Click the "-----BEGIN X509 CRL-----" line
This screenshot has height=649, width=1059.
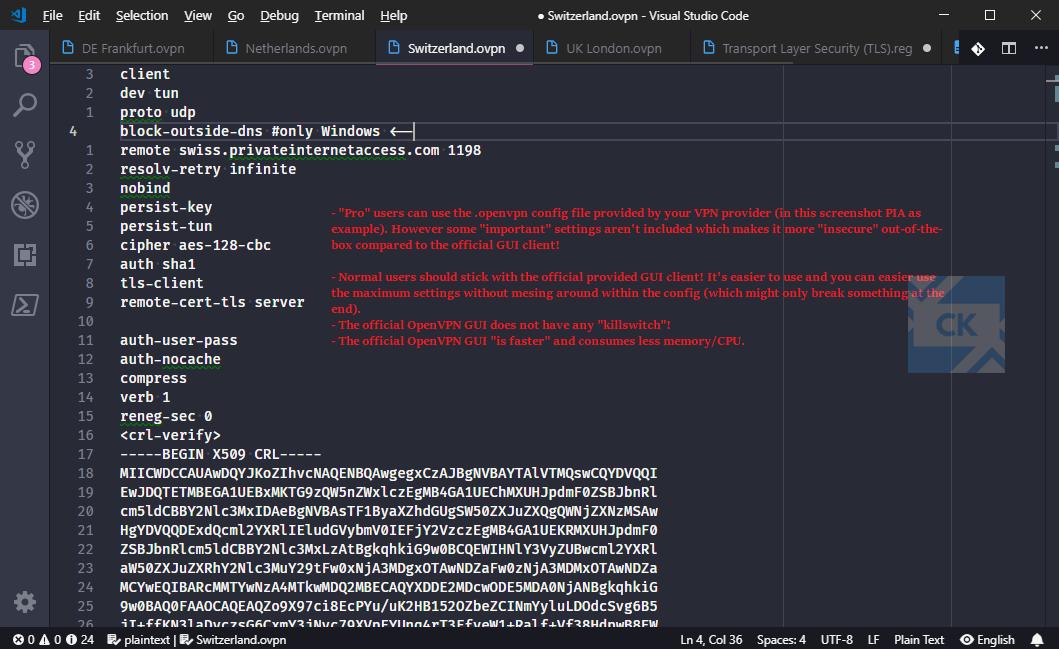pos(221,454)
